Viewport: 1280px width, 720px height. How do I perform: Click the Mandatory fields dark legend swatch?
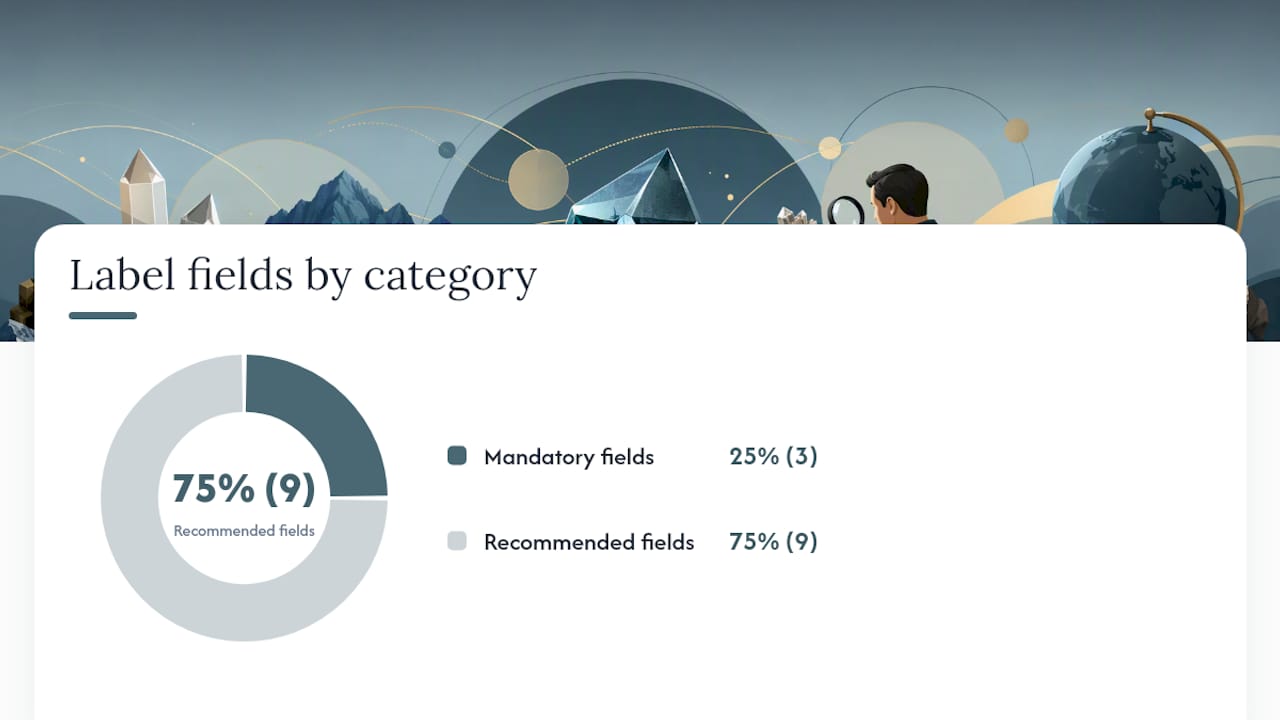pyautogui.click(x=457, y=456)
